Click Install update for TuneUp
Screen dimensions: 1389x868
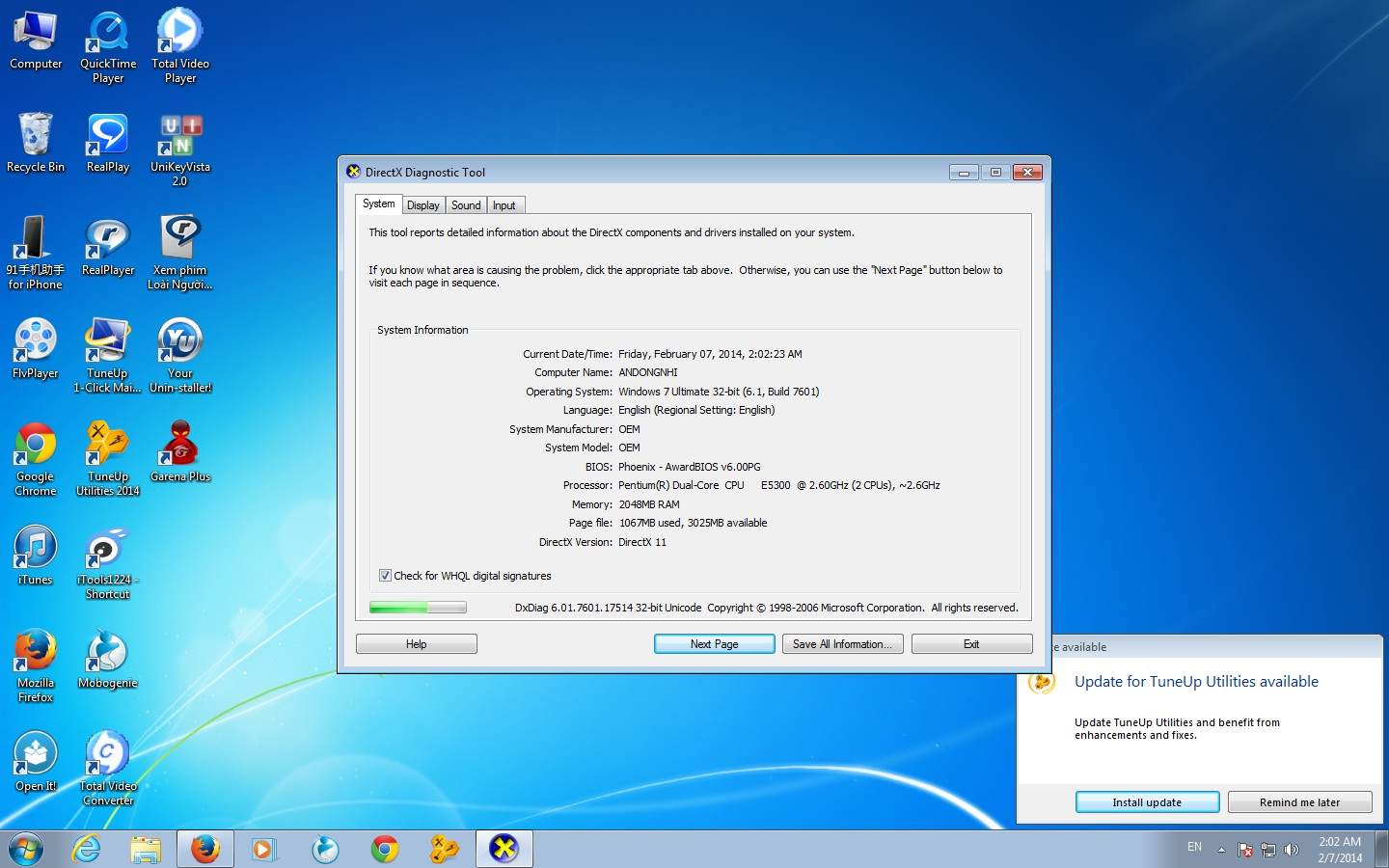pyautogui.click(x=1147, y=802)
